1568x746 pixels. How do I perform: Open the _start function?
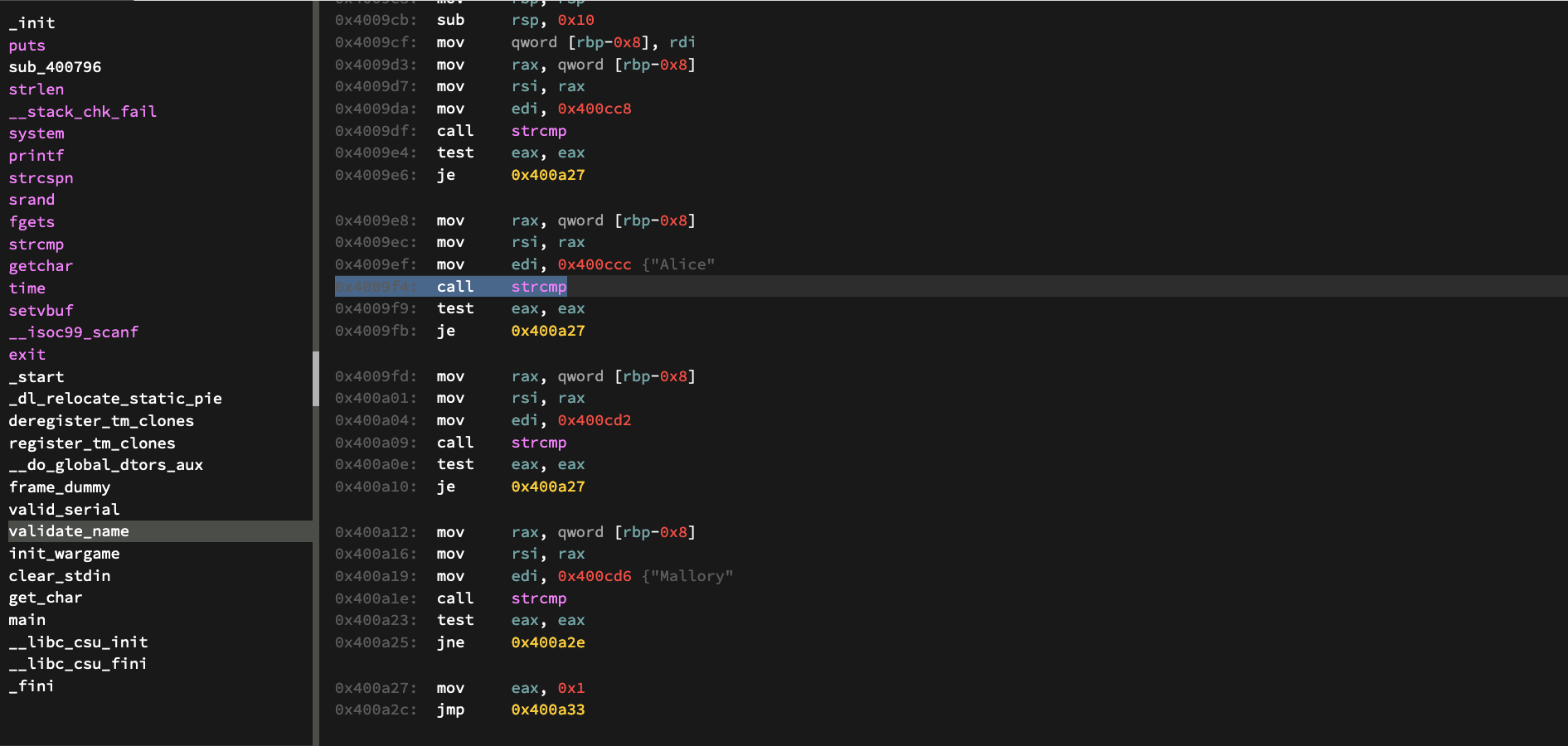point(36,377)
